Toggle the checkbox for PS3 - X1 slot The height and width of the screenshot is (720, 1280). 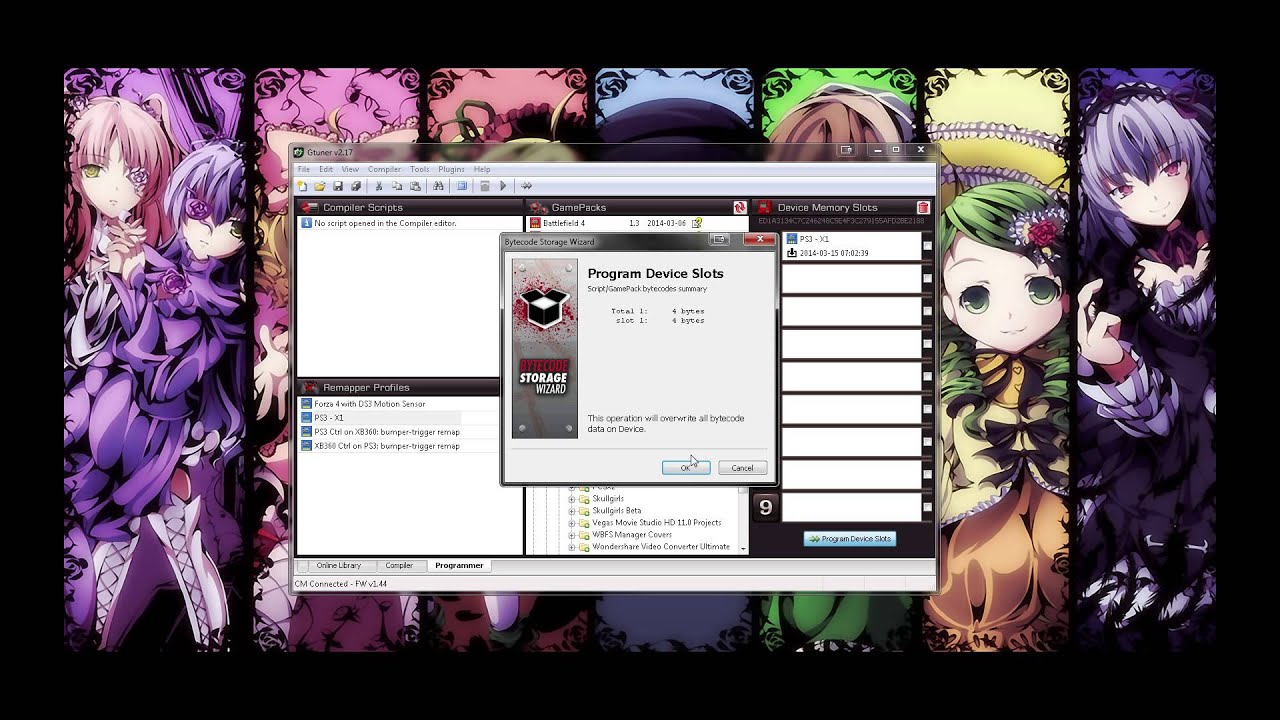[x=927, y=246]
